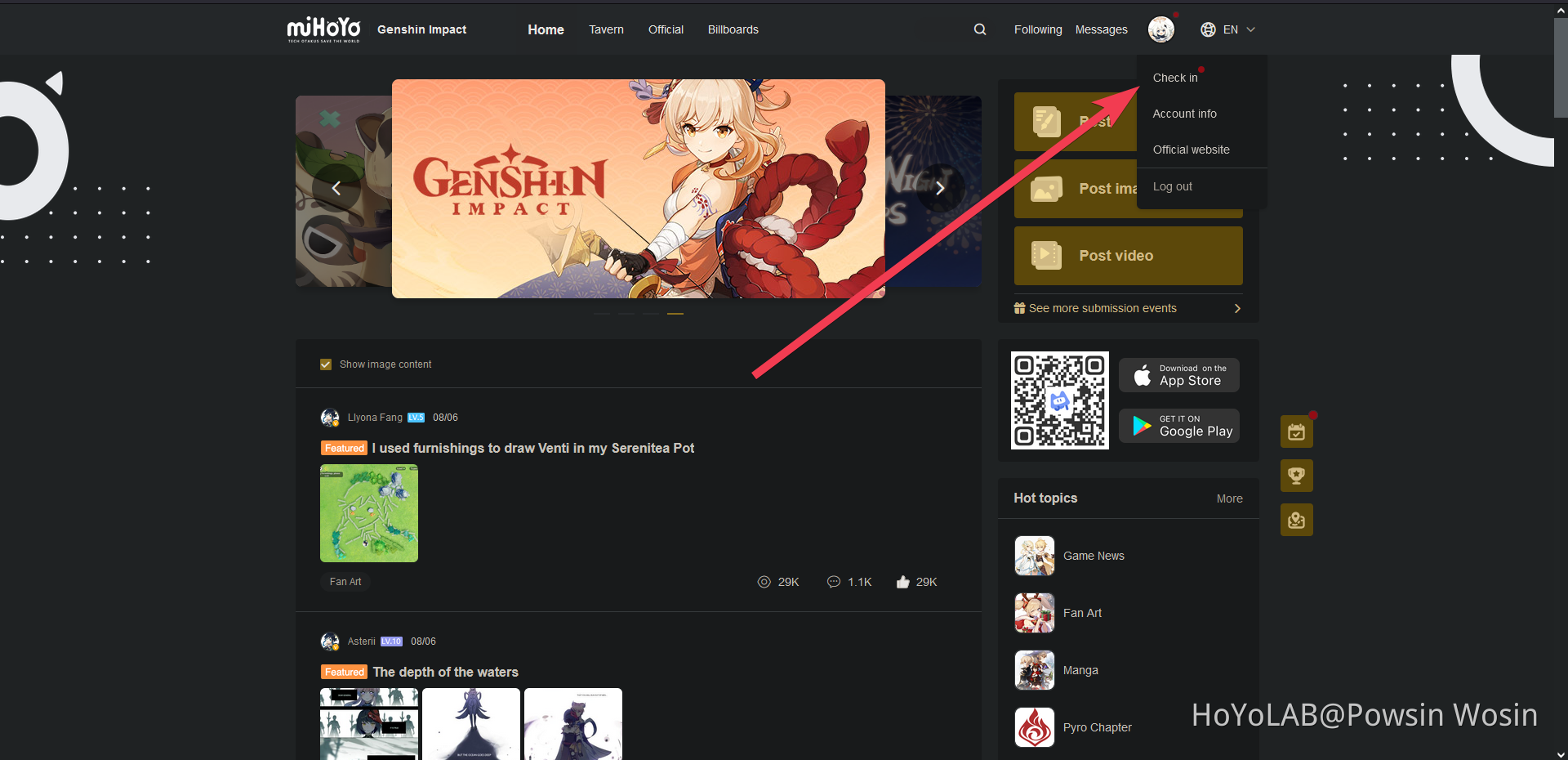Click the Post video icon button
This screenshot has width=1568, height=760.
coord(1046,255)
